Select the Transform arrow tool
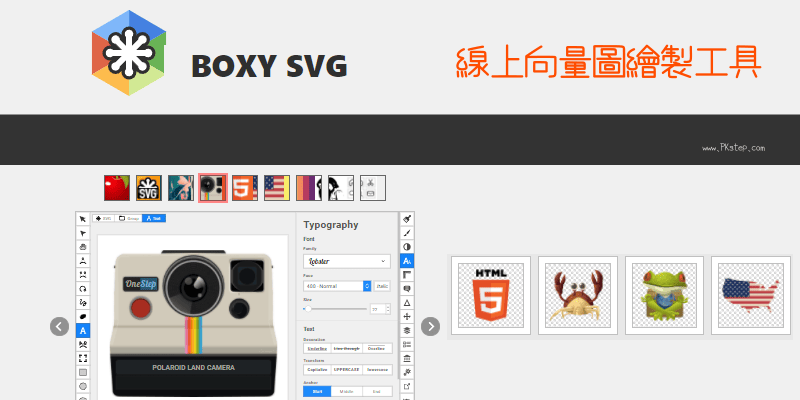This screenshot has width=800, height=400. [x=83, y=219]
